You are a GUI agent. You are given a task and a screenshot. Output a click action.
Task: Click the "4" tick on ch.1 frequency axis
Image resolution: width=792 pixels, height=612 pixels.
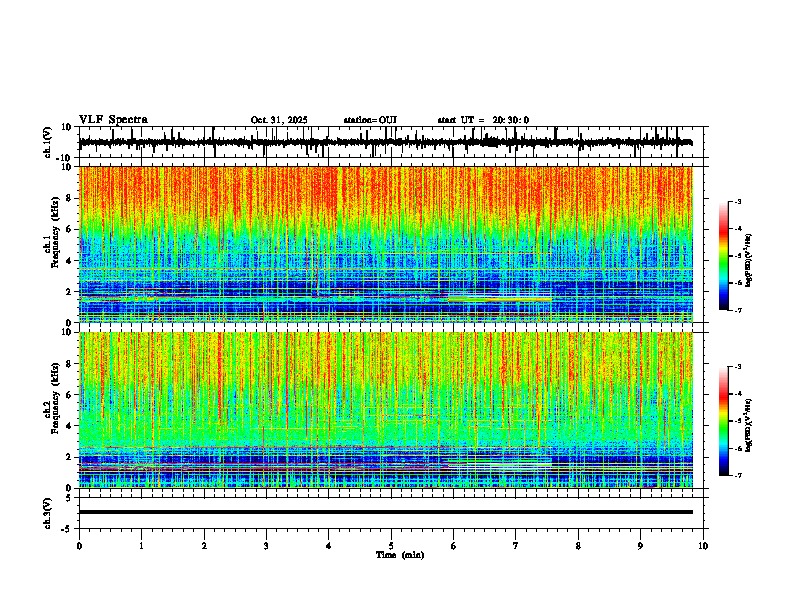coord(70,261)
